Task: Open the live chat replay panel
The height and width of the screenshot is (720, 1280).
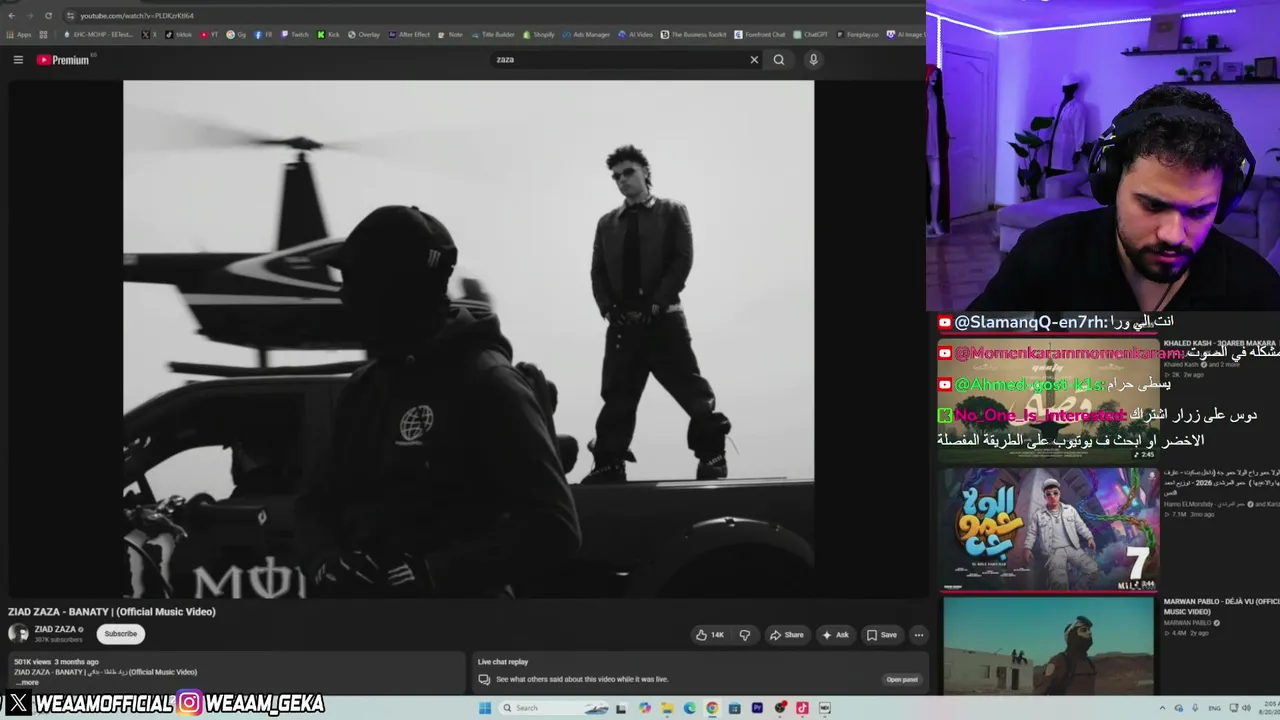Action: (902, 680)
